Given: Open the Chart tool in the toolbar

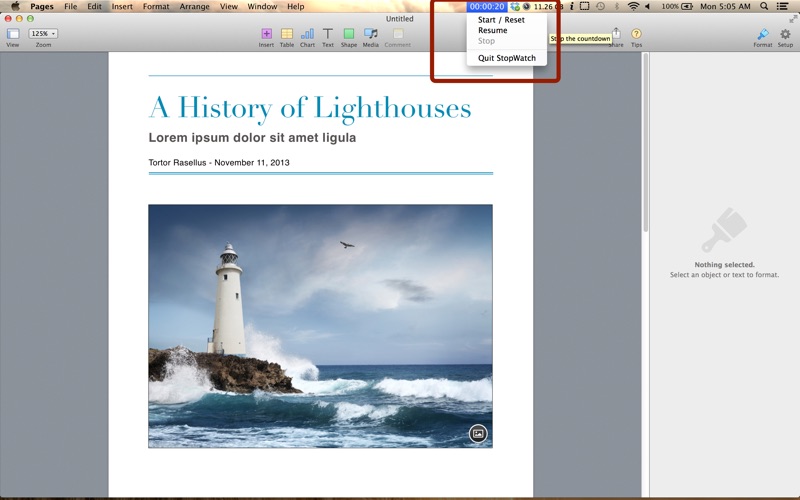Looking at the screenshot, I should [307, 34].
